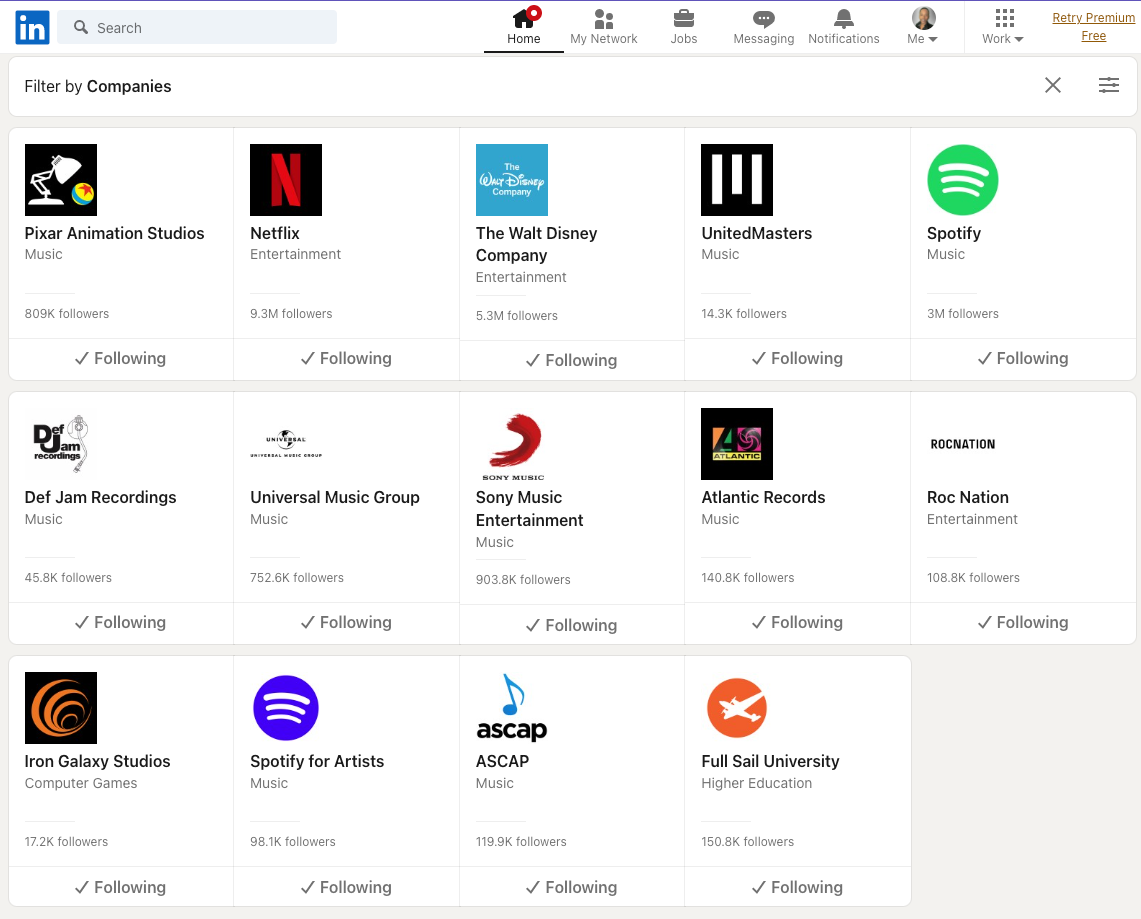The height and width of the screenshot is (919, 1141).
Task: Open the filter settings sliders icon
Action: (x=1108, y=86)
